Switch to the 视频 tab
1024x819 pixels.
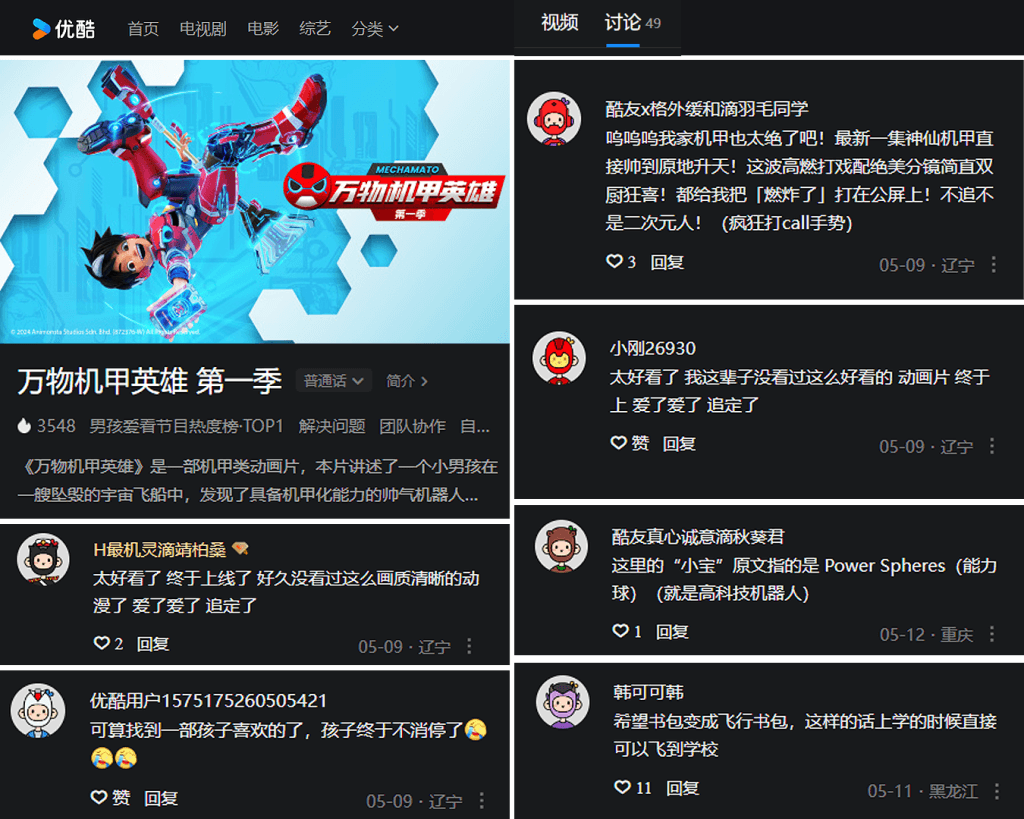pos(559,23)
